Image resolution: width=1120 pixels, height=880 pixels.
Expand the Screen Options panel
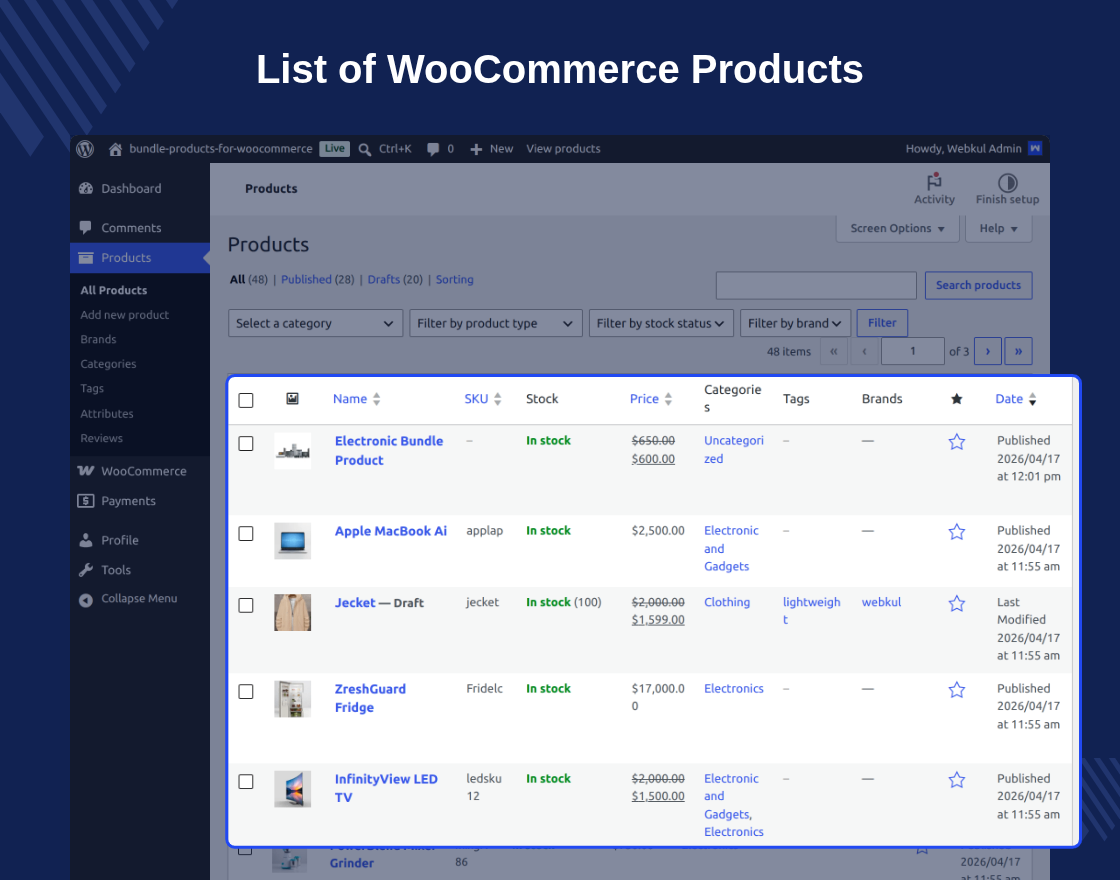tap(897, 229)
